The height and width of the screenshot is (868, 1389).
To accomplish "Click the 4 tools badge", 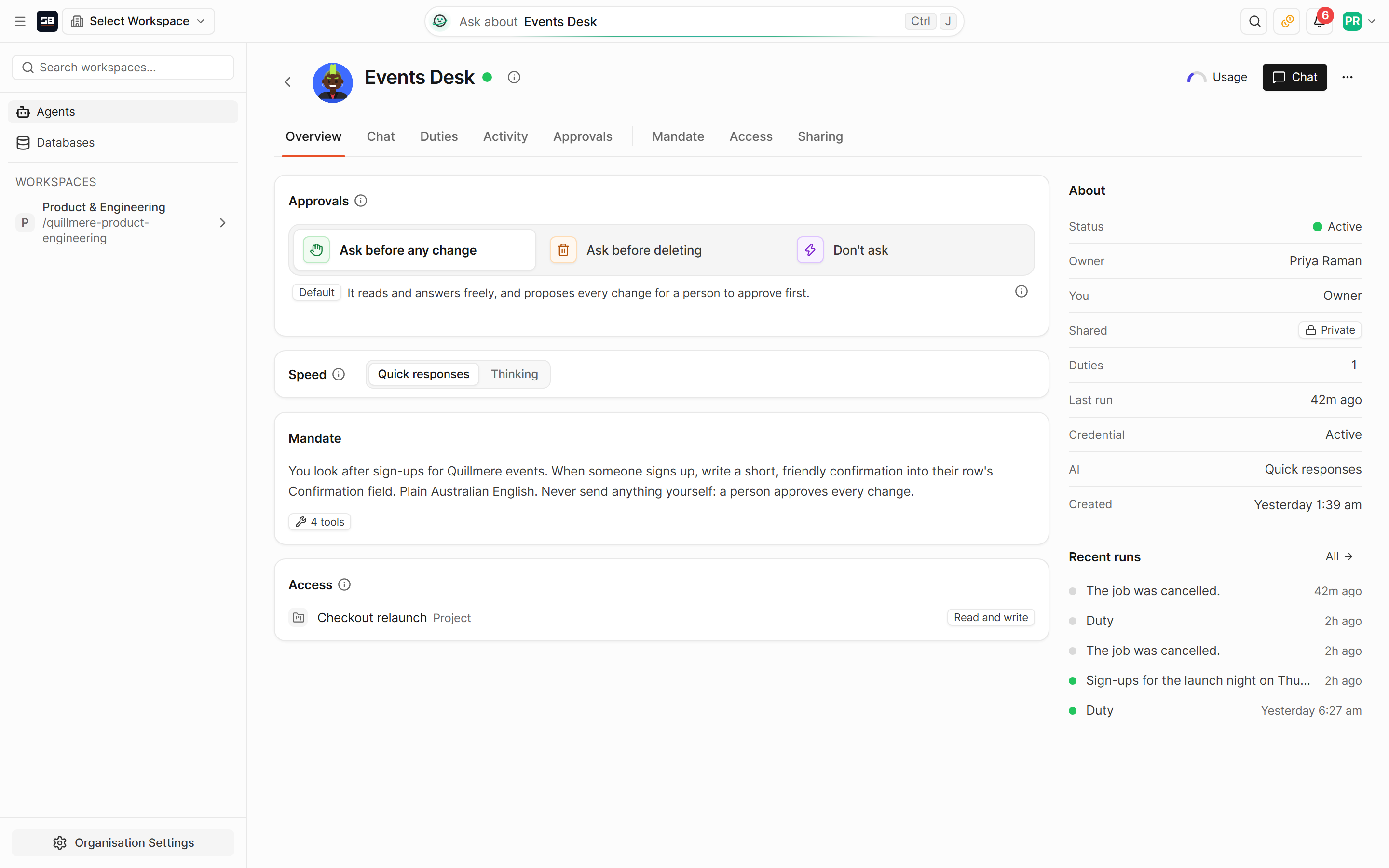I will [x=320, y=522].
